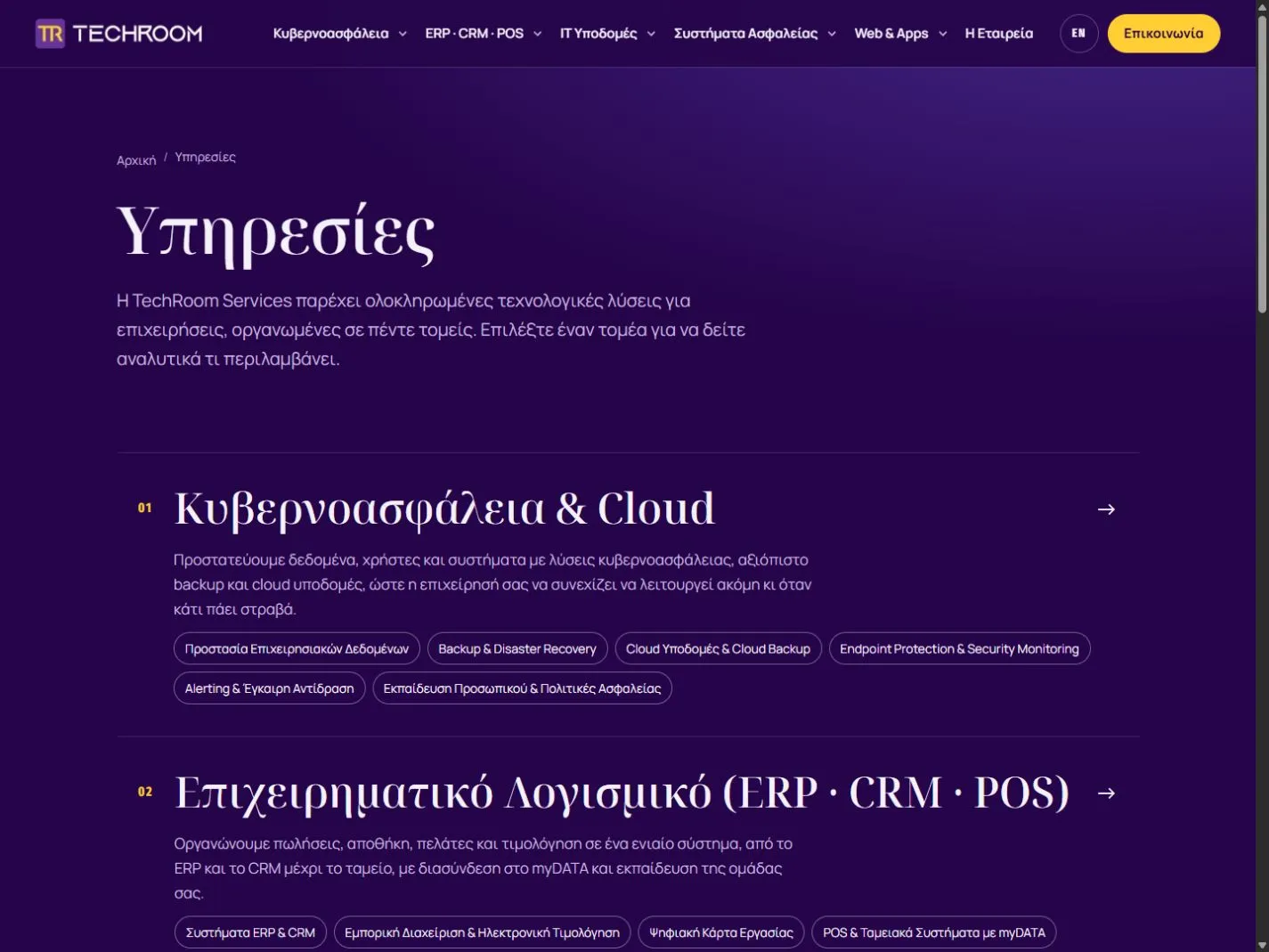Select the POS & Ταμειακά Συστήματα με myDATA tag
Screen dimensions: 1269x952
934,932
